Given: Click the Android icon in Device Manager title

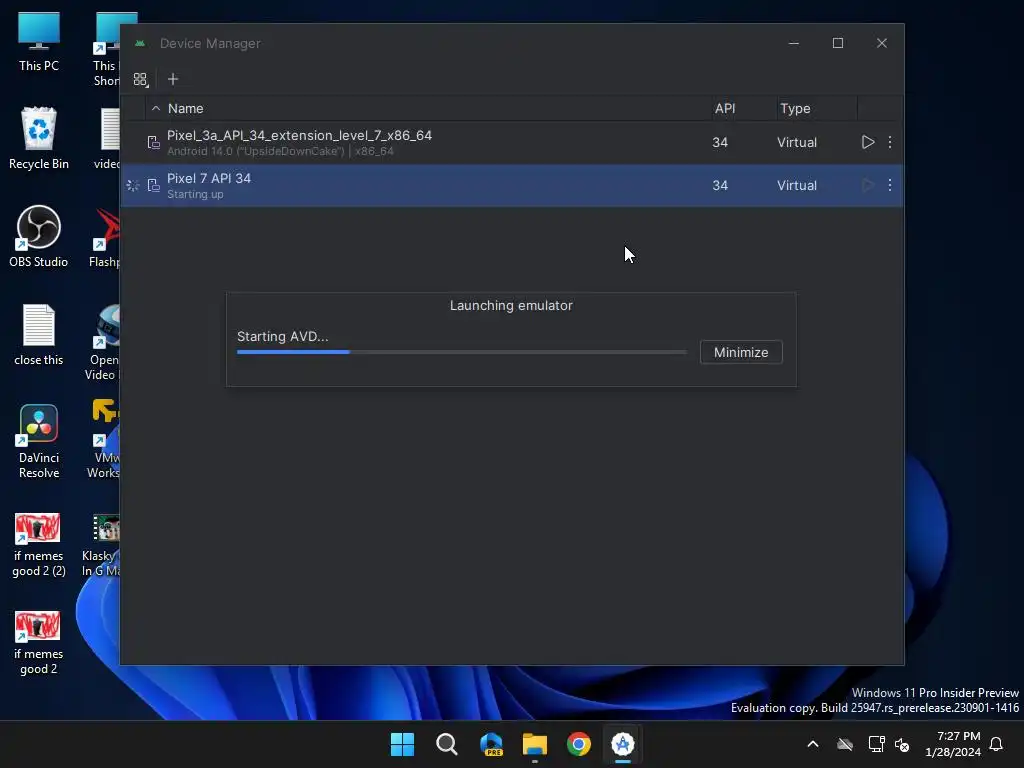Looking at the screenshot, I should pos(140,43).
